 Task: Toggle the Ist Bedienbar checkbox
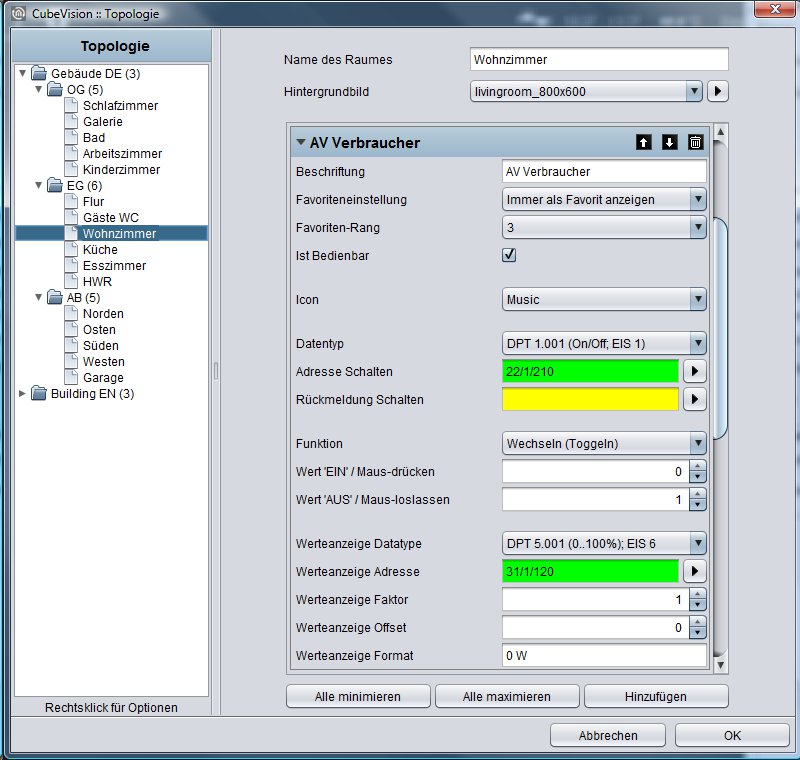tap(509, 255)
